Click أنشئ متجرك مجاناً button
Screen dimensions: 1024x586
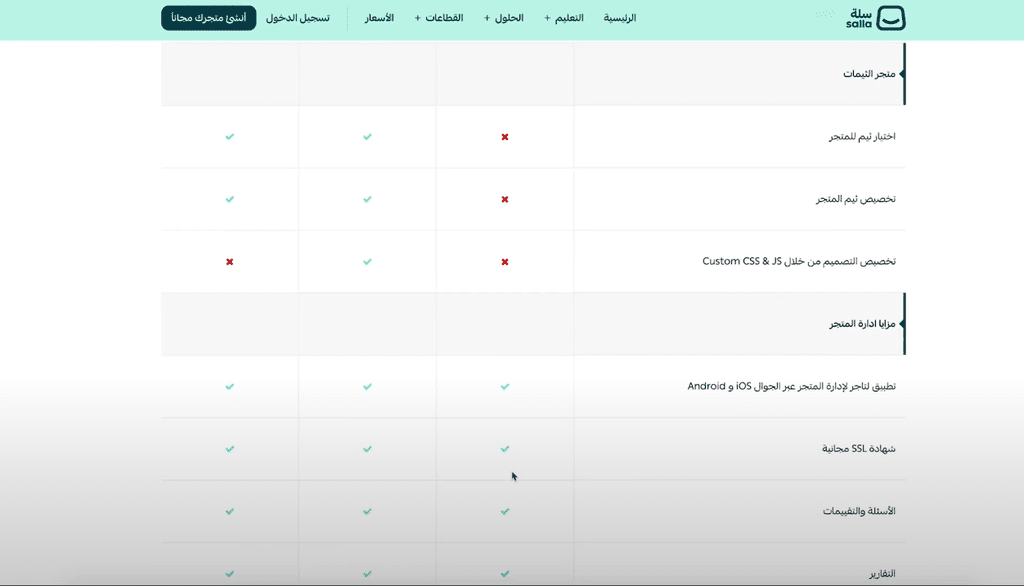[x=209, y=18]
